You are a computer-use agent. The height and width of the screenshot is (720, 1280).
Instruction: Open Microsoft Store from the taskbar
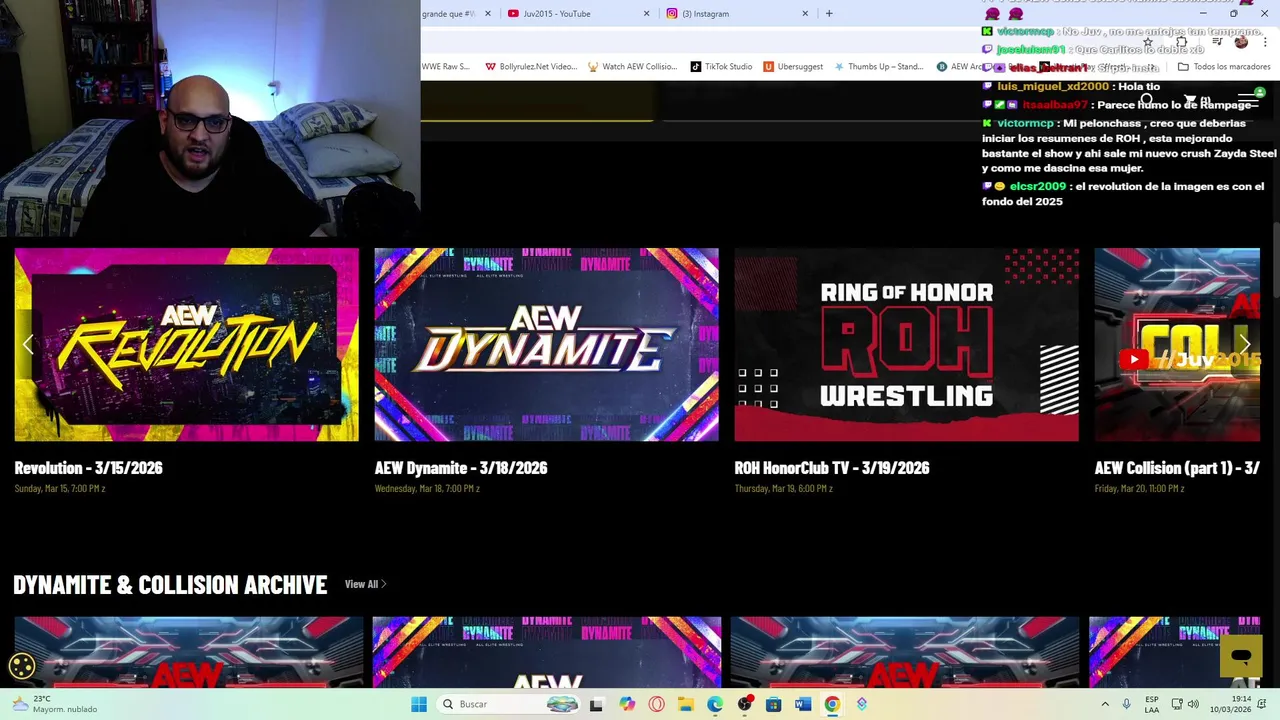[x=773, y=704]
